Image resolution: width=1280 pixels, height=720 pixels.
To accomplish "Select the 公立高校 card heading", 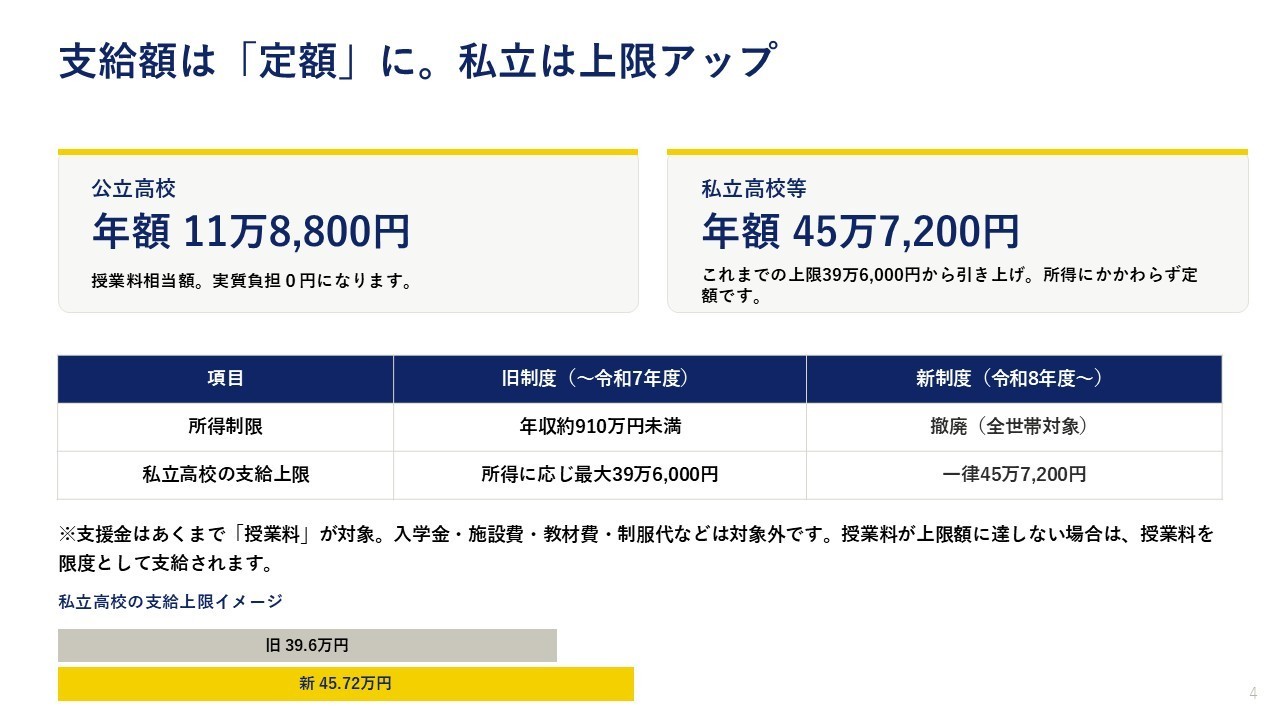I will (134, 188).
